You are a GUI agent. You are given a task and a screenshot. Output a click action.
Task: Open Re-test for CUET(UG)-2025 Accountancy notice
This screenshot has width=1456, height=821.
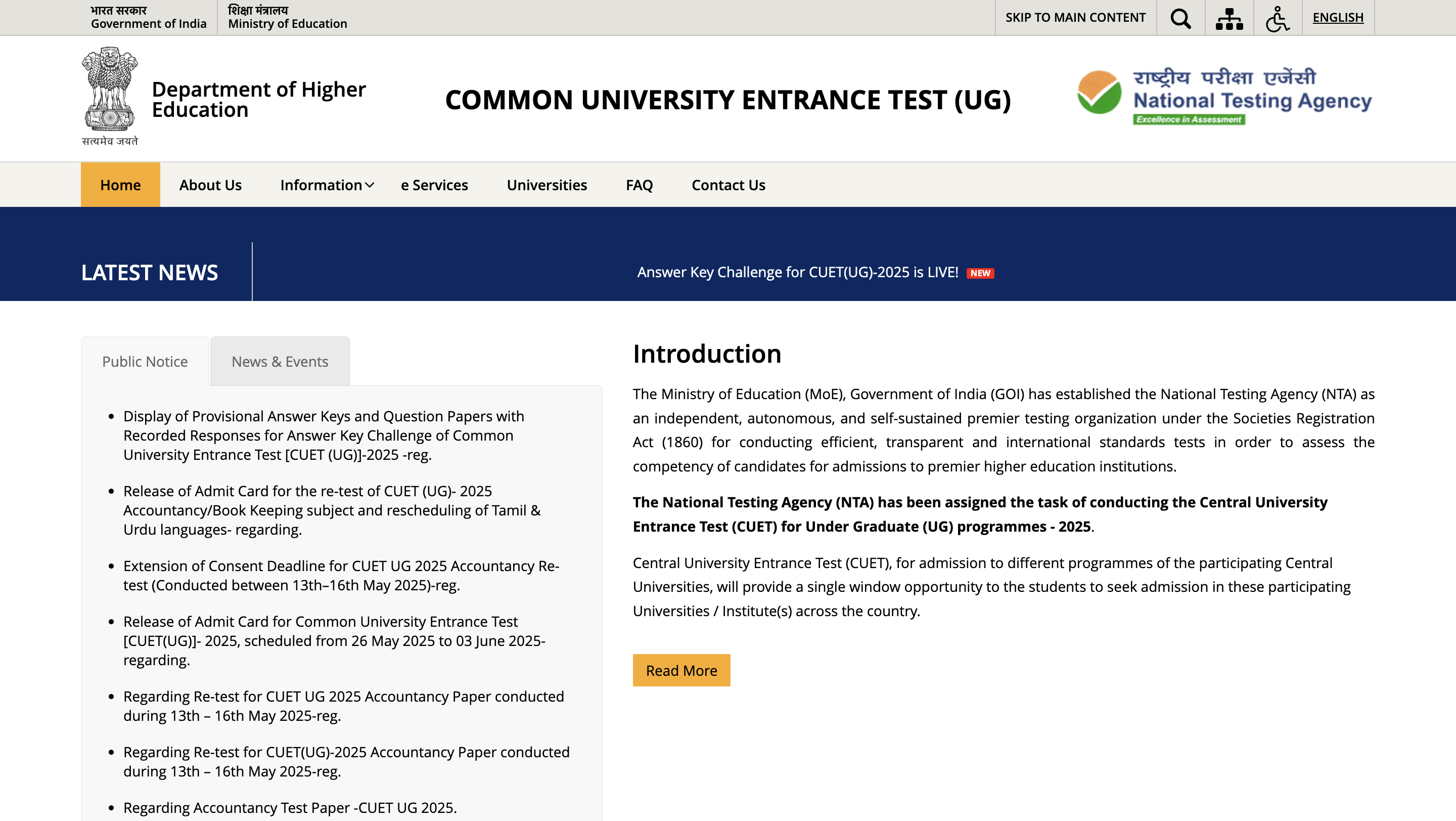point(346,761)
